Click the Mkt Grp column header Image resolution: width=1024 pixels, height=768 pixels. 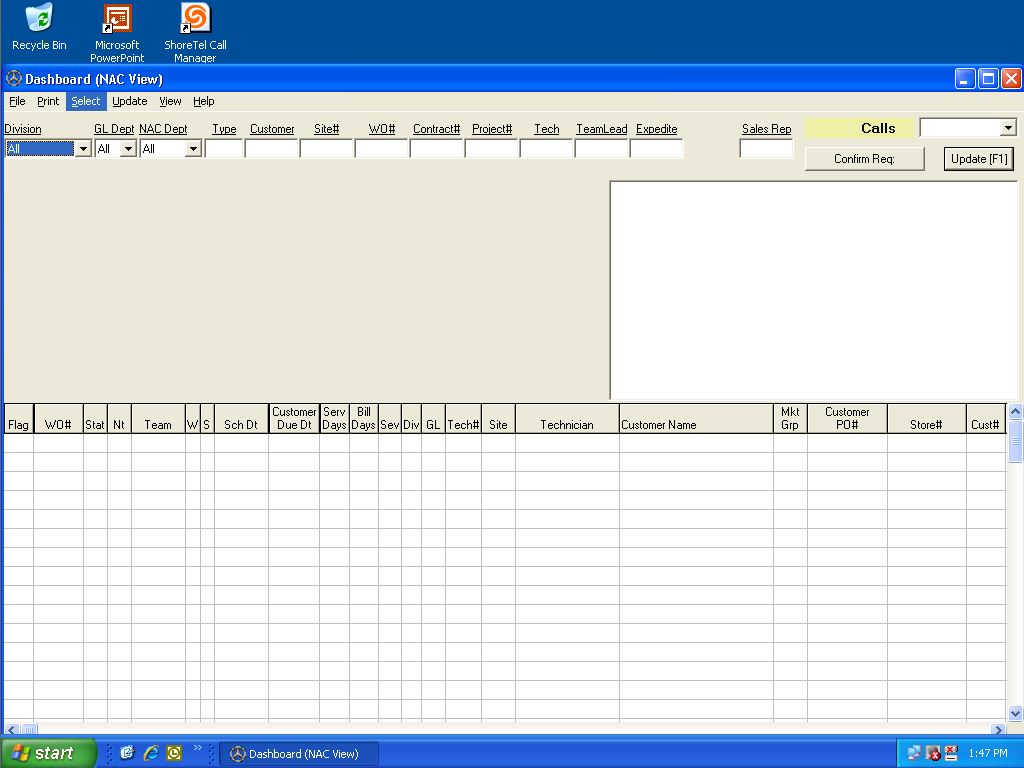pyautogui.click(x=790, y=419)
